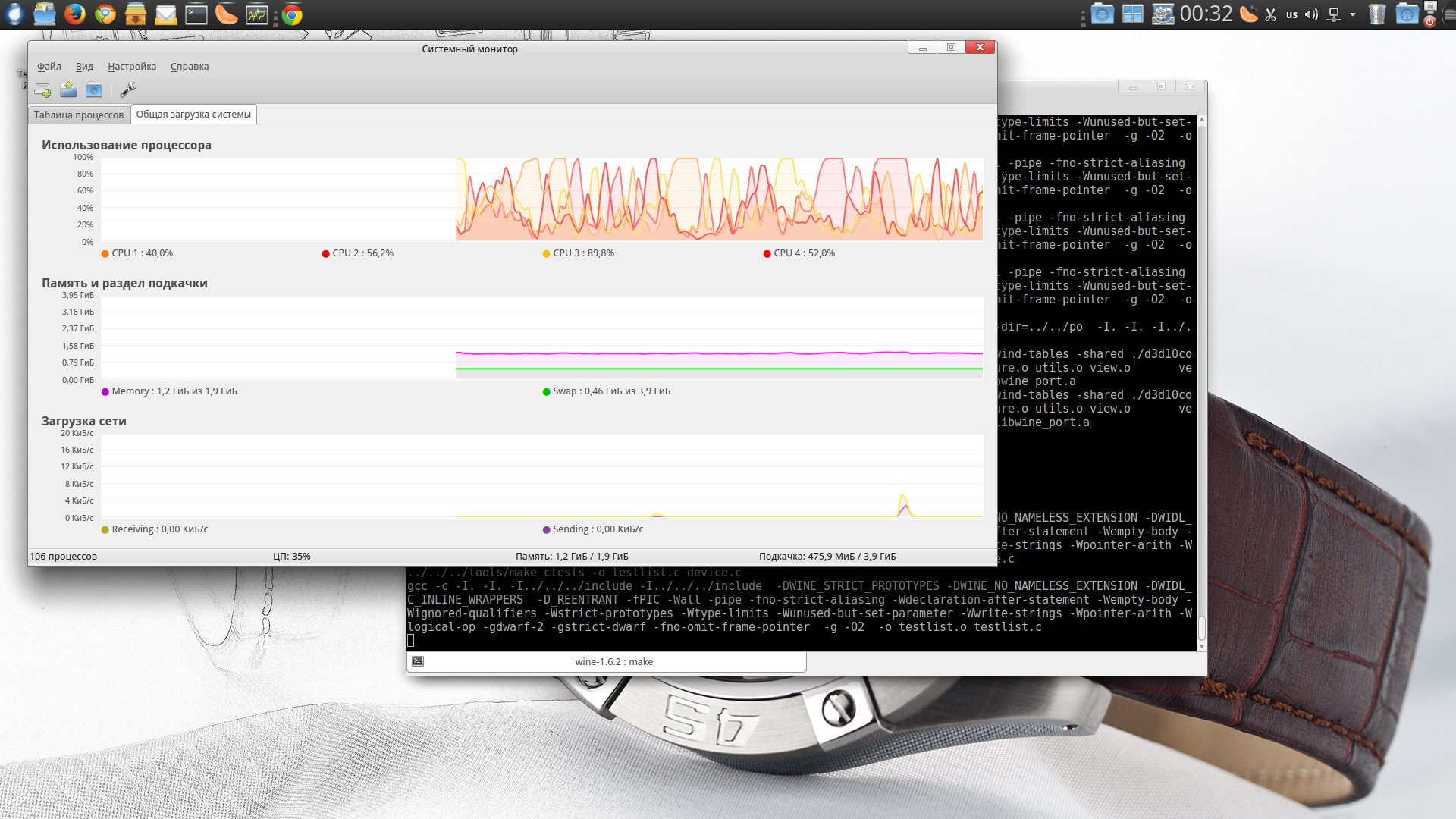
Task: Open the Файл menu
Action: tap(49, 67)
